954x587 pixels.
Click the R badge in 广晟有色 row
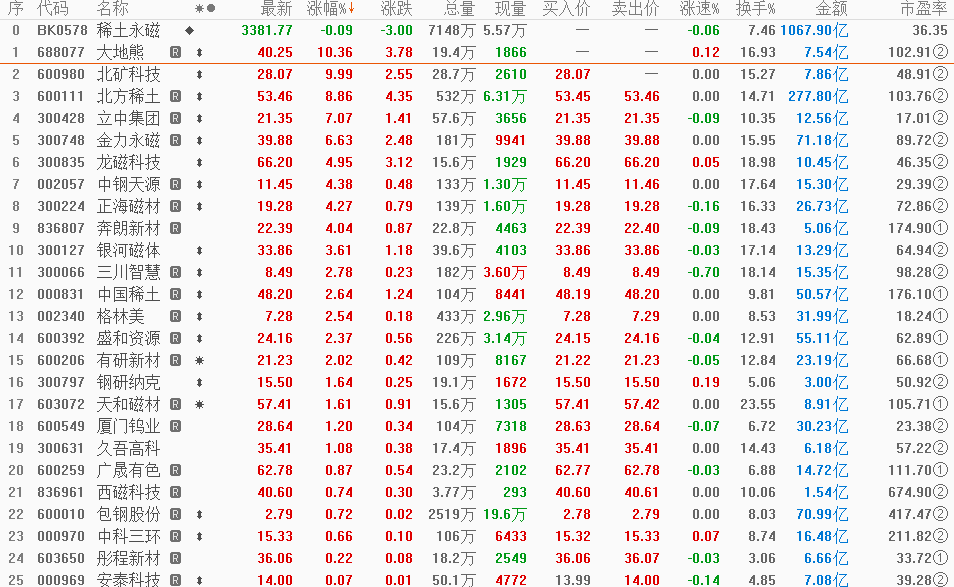click(x=175, y=470)
